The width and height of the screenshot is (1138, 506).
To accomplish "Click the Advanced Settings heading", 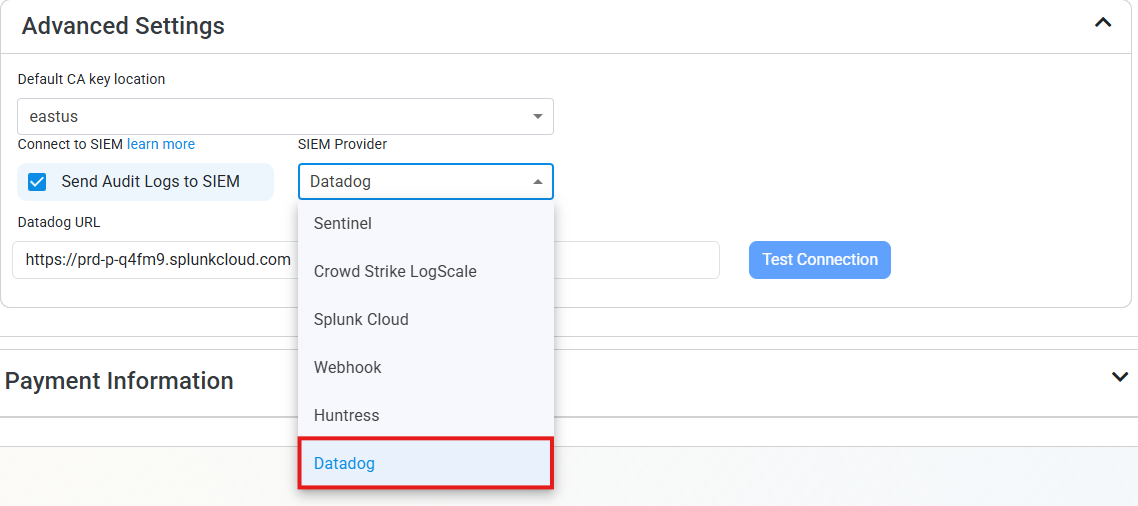I will (x=123, y=26).
